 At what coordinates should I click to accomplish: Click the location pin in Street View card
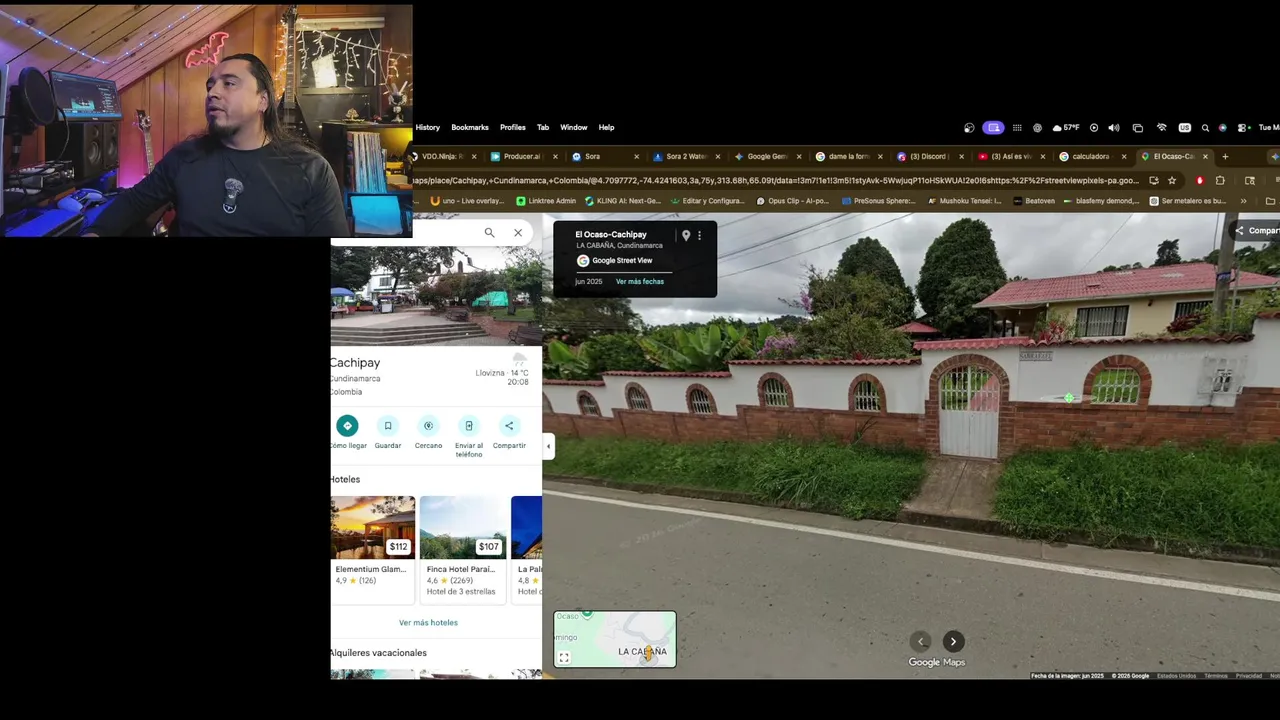click(686, 236)
